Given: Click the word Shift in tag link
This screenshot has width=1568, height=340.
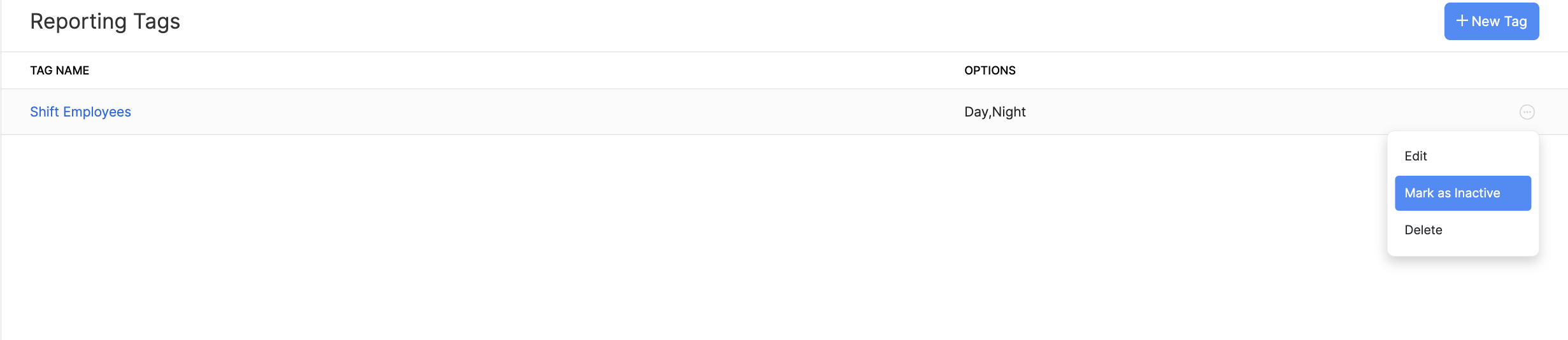Looking at the screenshot, I should coord(45,112).
